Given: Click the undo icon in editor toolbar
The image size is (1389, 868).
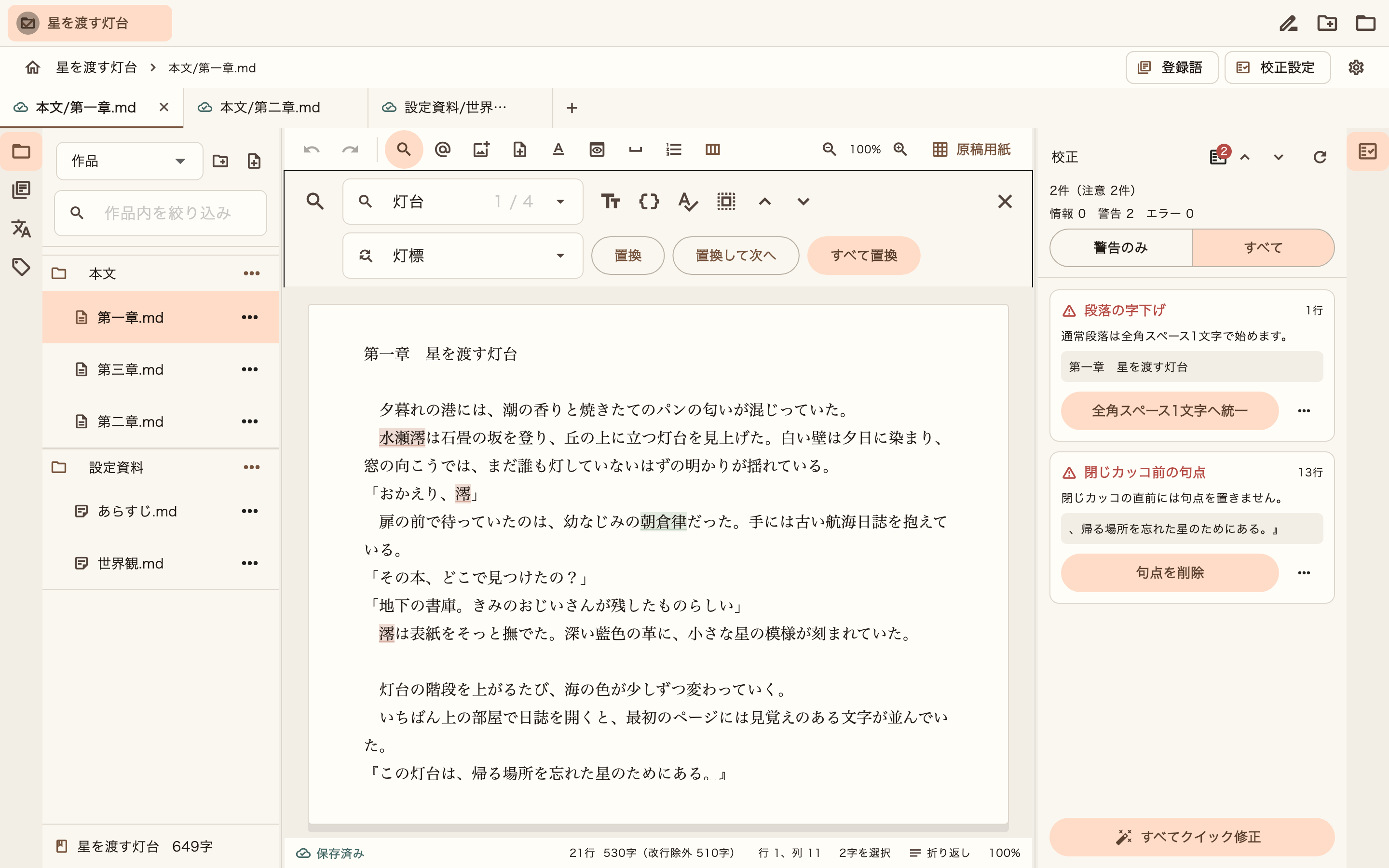Looking at the screenshot, I should click(x=311, y=150).
